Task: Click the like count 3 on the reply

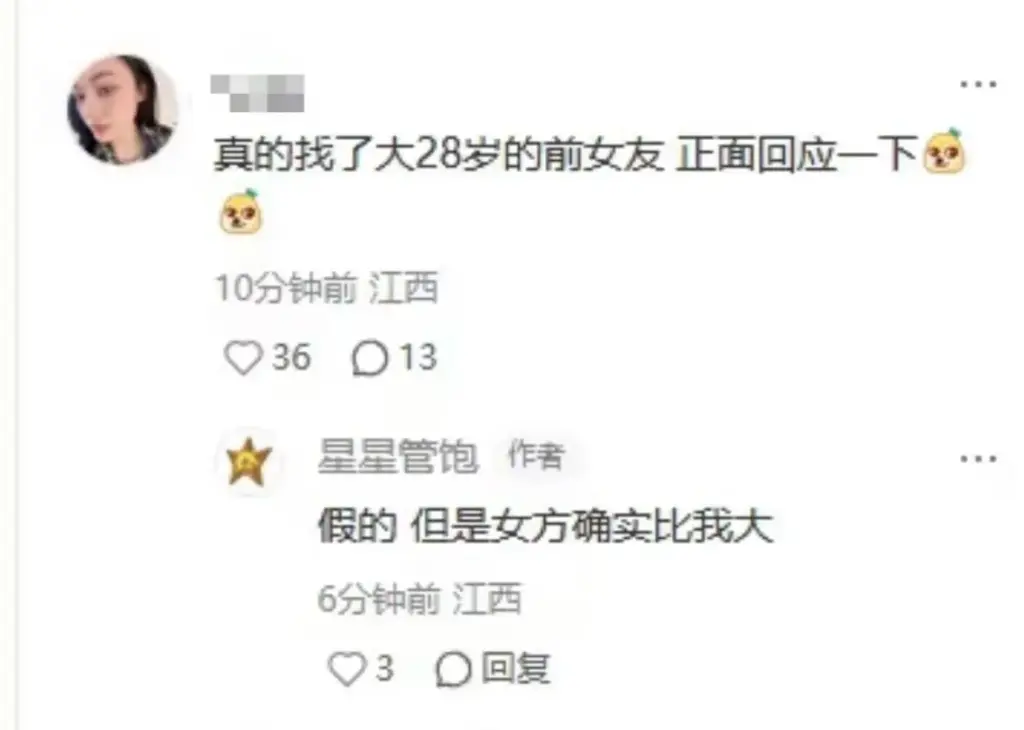Action: click(385, 669)
